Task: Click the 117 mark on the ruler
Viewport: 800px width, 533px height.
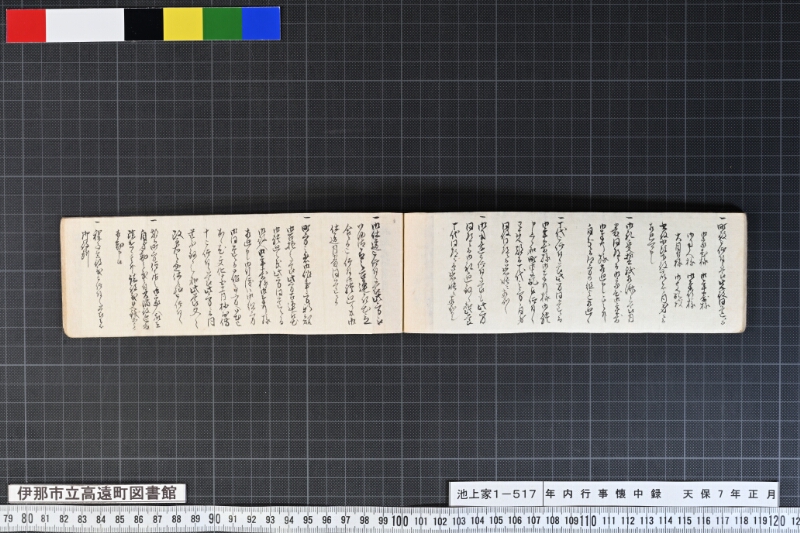Action: (722, 521)
